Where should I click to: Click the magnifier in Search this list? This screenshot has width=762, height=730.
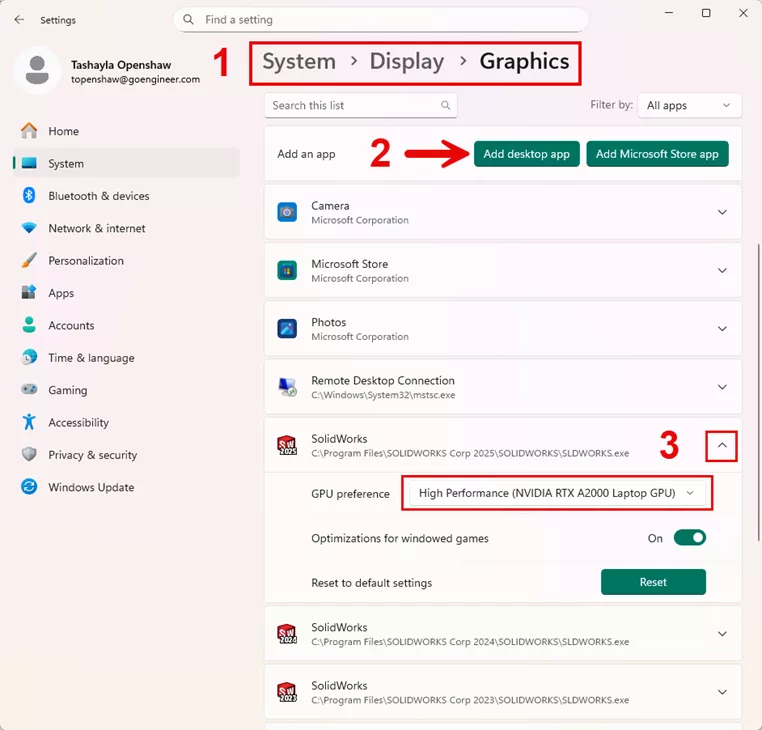click(445, 105)
